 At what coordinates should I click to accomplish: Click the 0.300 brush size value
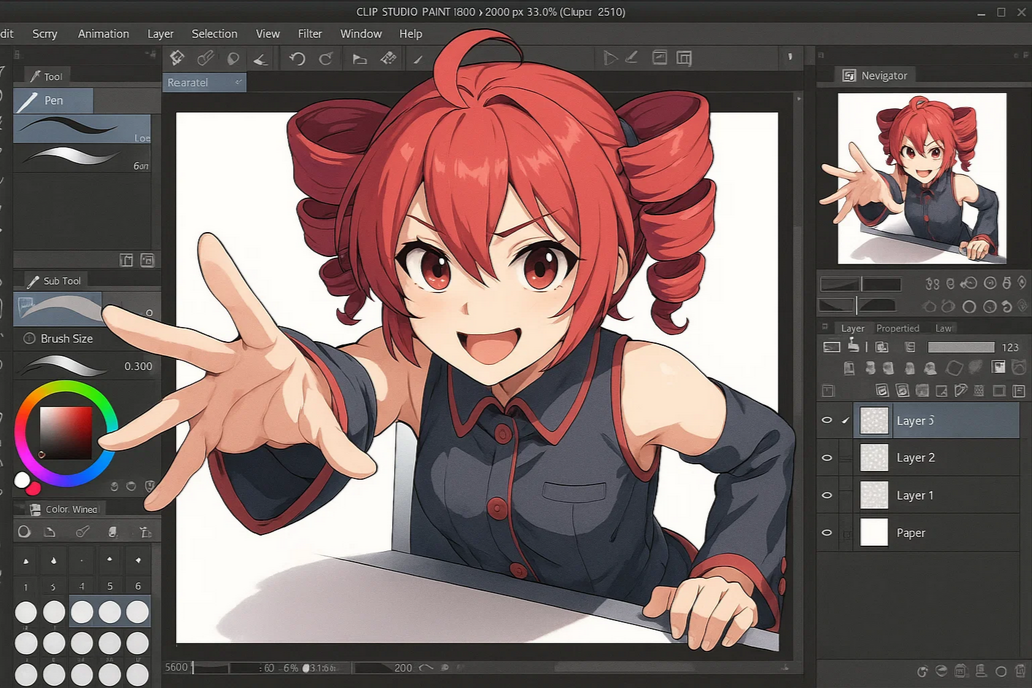pyautogui.click(x=138, y=366)
